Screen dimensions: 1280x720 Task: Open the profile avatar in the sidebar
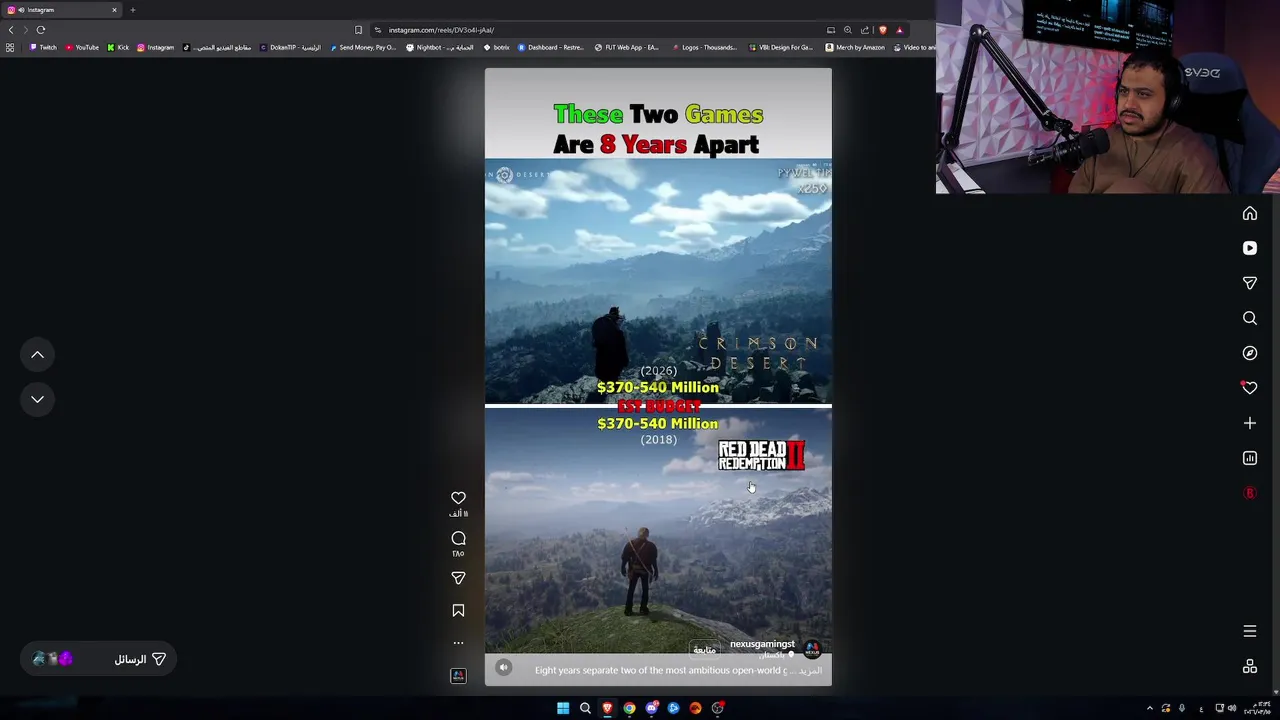[x=1250, y=493]
